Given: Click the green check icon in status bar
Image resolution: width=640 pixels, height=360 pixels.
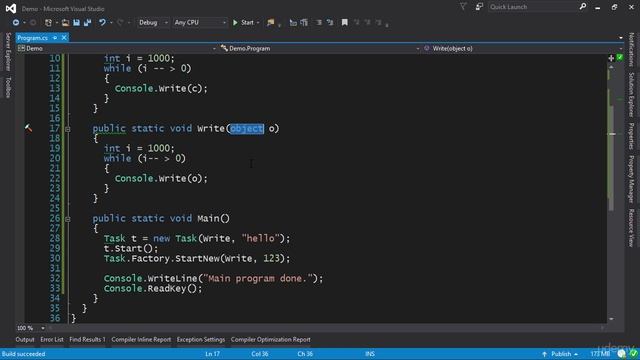Looking at the screenshot, I should click(633, 353).
